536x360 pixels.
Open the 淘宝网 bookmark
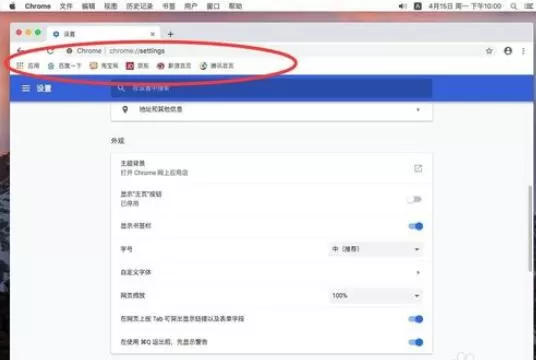[x=104, y=66]
